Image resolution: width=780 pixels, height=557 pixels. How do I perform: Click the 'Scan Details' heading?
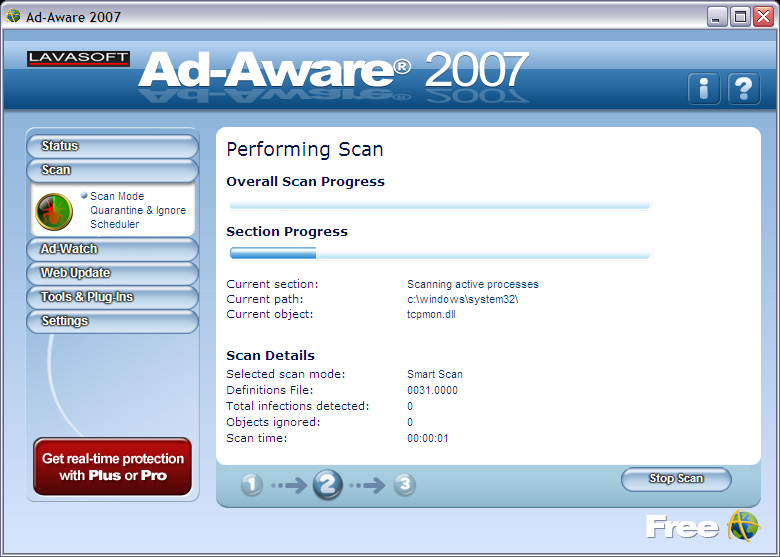click(270, 356)
